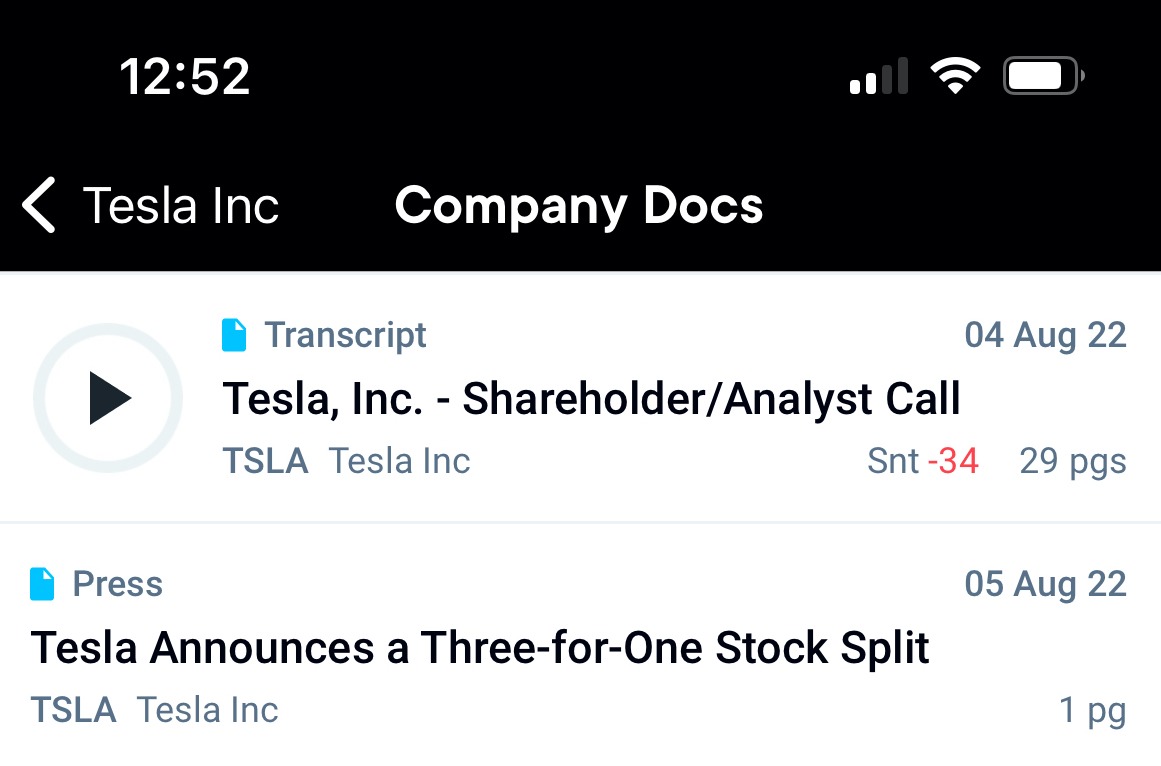Image resolution: width=1161 pixels, height=766 pixels.
Task: Click the Transcript label
Action: pyautogui.click(x=346, y=335)
